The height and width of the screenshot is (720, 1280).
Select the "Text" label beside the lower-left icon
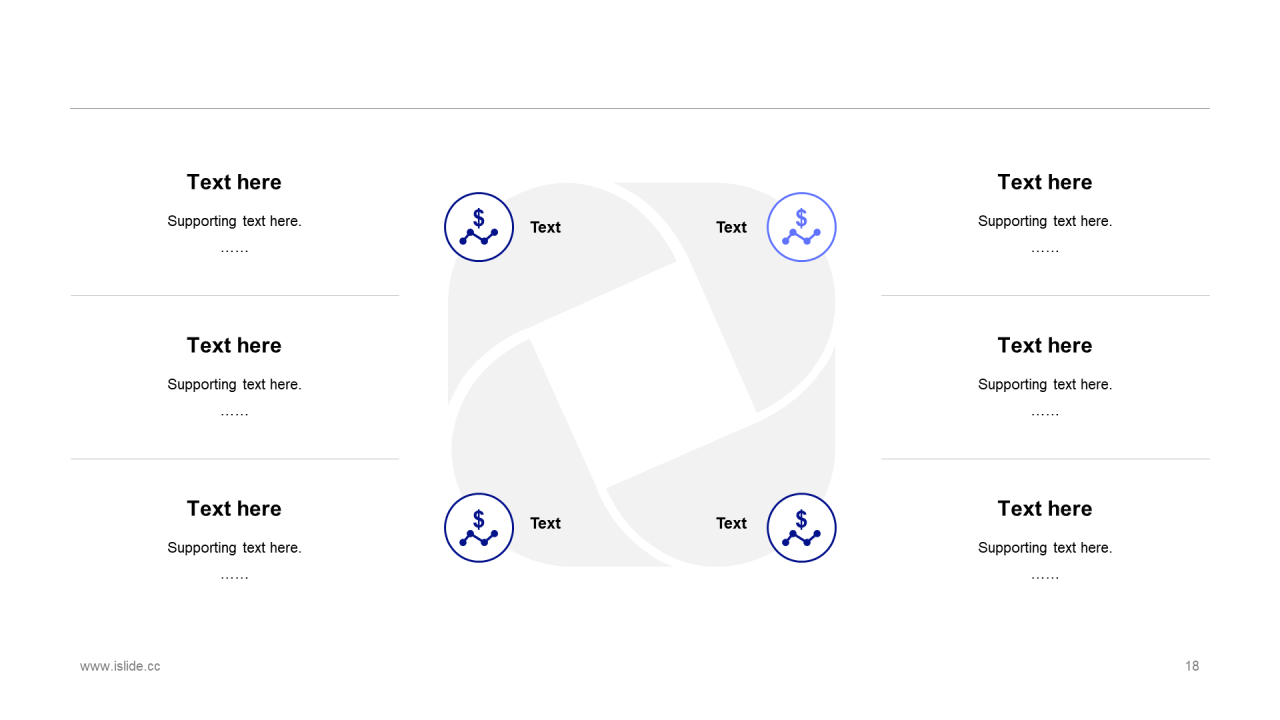click(545, 523)
